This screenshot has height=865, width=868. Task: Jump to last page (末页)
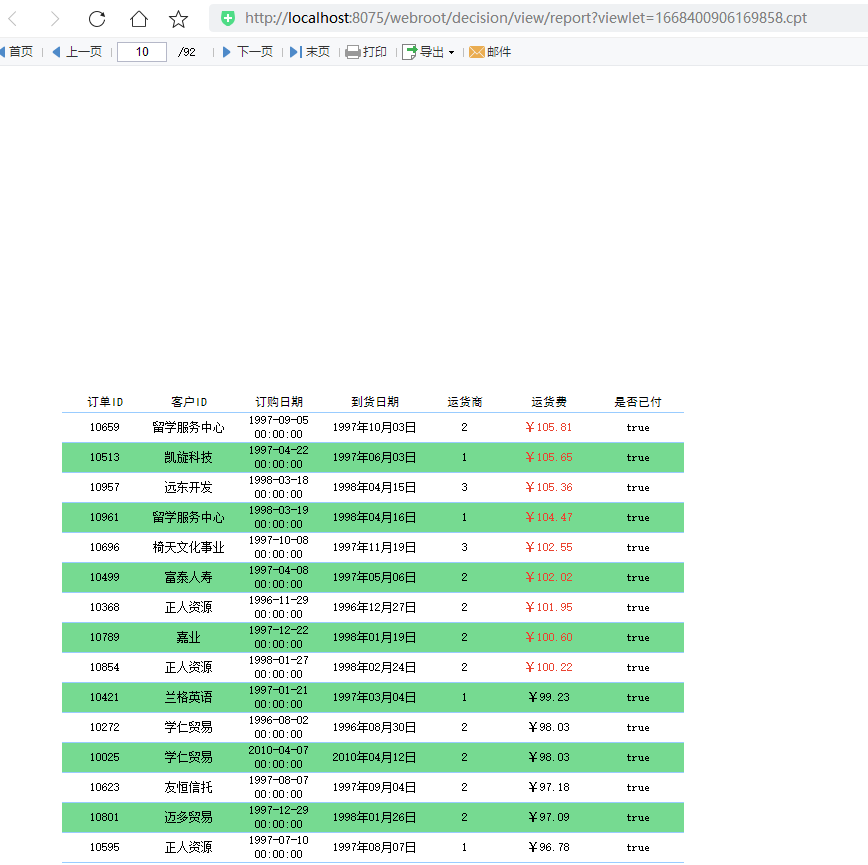[310, 52]
